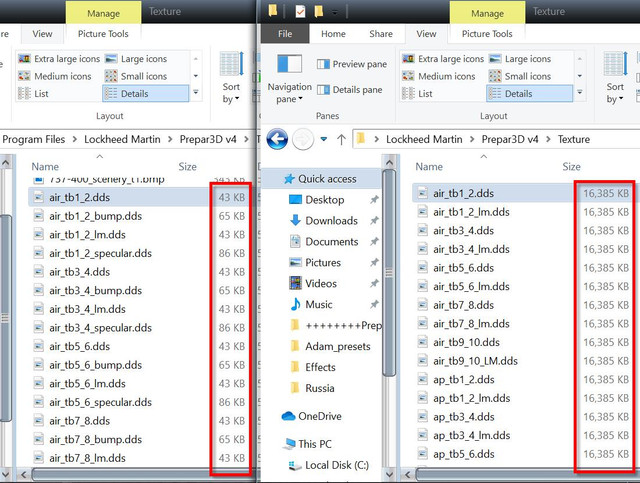Viewport: 640px width, 483px height.
Task: Open the View tab in right window
Action: click(426, 34)
